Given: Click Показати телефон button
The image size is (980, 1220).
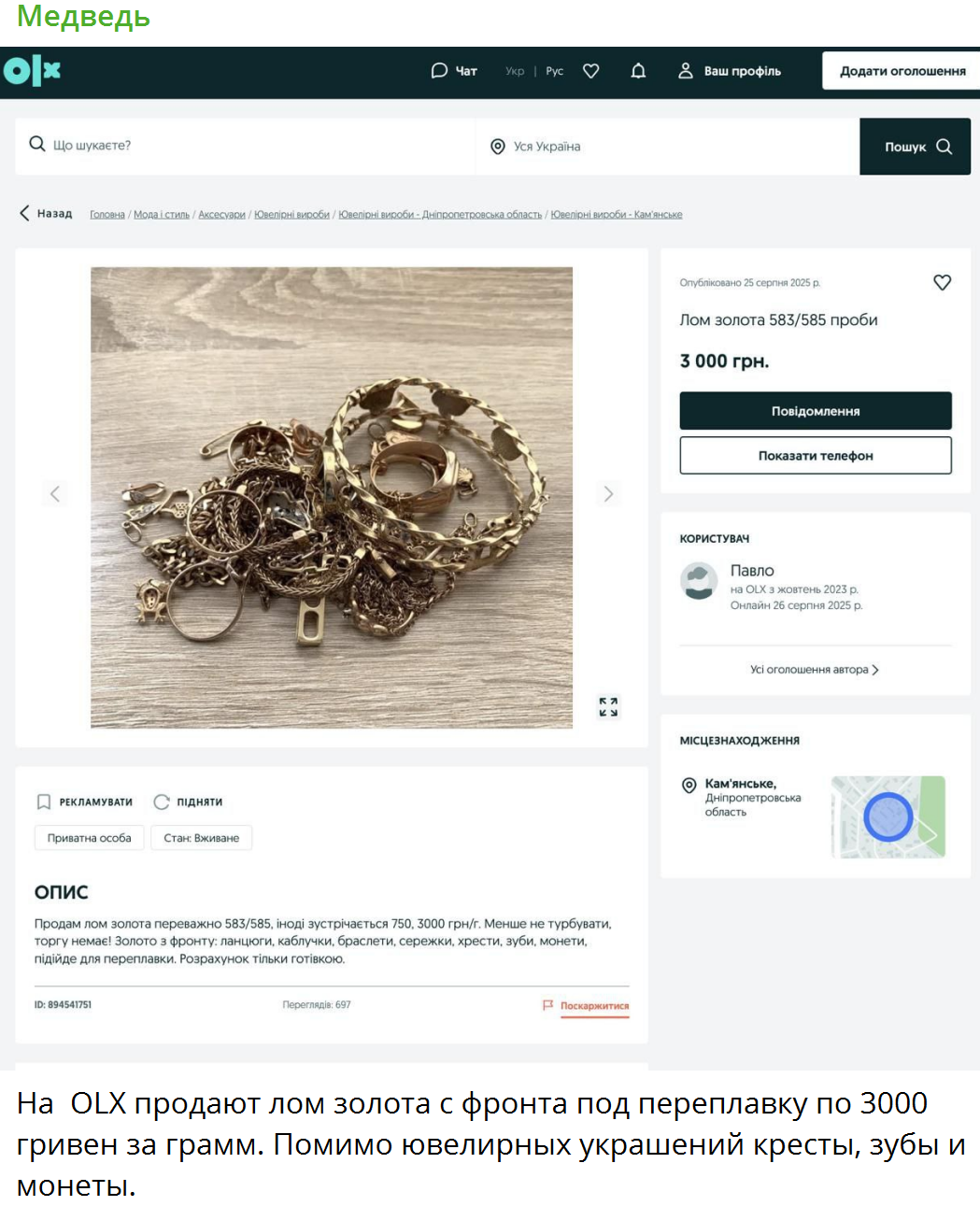Looking at the screenshot, I should (816, 456).
